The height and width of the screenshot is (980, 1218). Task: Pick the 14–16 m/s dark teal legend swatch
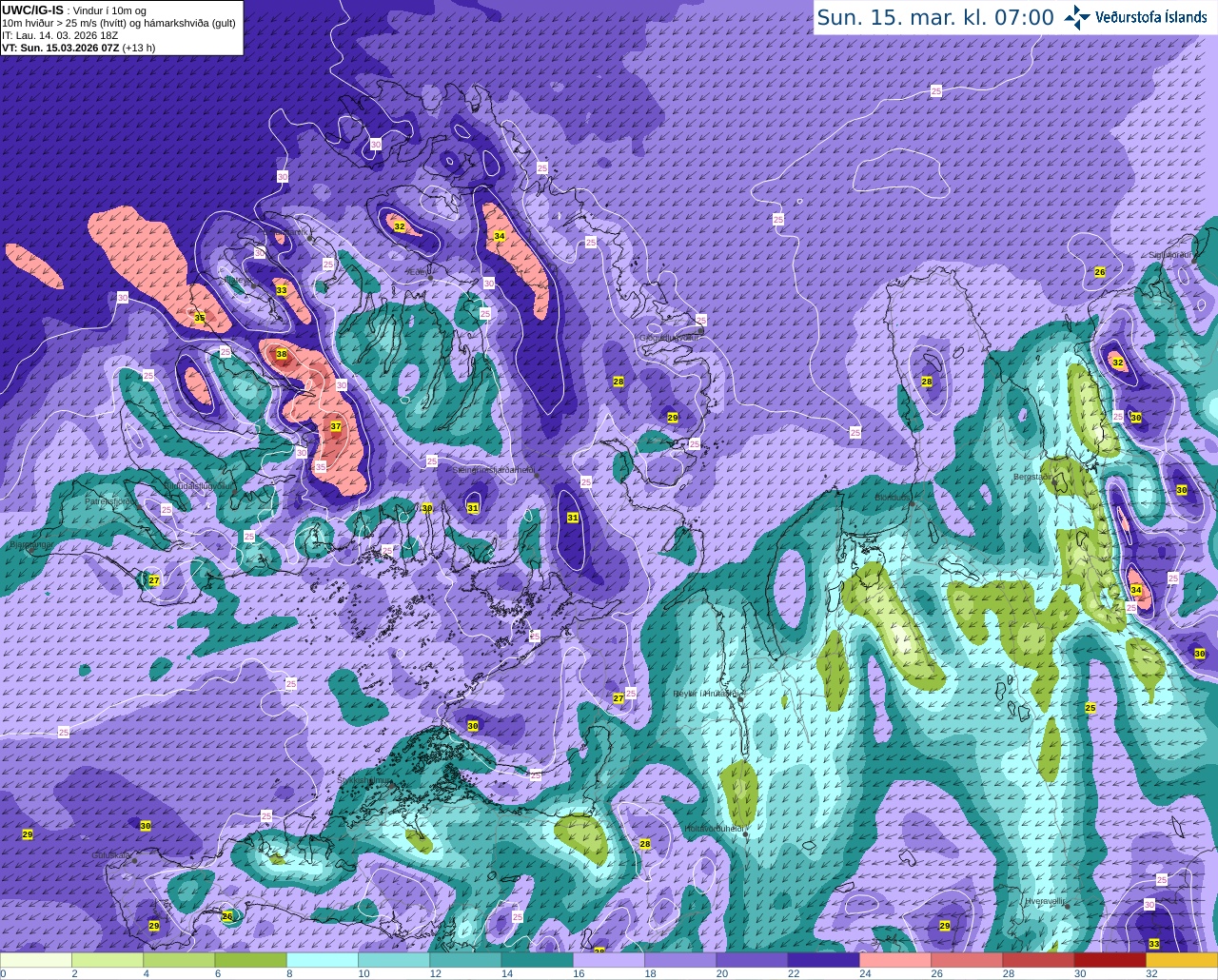click(x=537, y=960)
